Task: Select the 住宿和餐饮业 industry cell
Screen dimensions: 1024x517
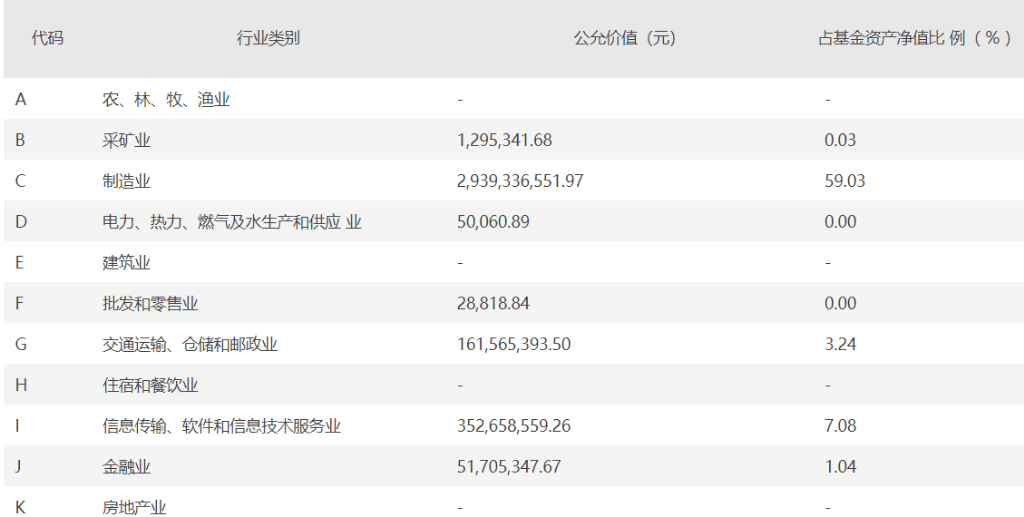Action: [150, 385]
